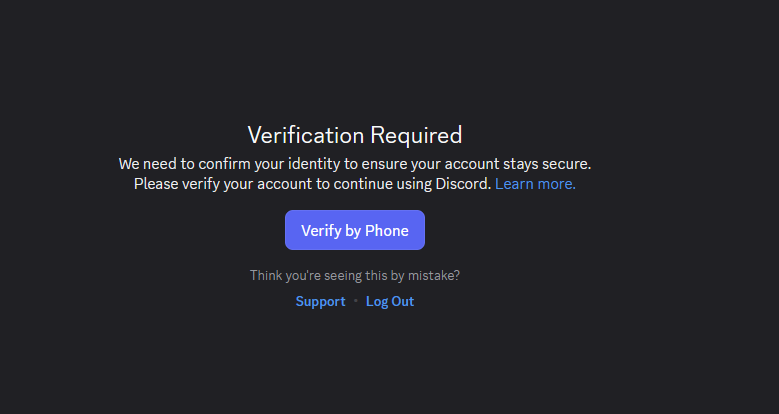Click the word Phone on the verify button
This screenshot has width=779, height=414.
tap(387, 231)
